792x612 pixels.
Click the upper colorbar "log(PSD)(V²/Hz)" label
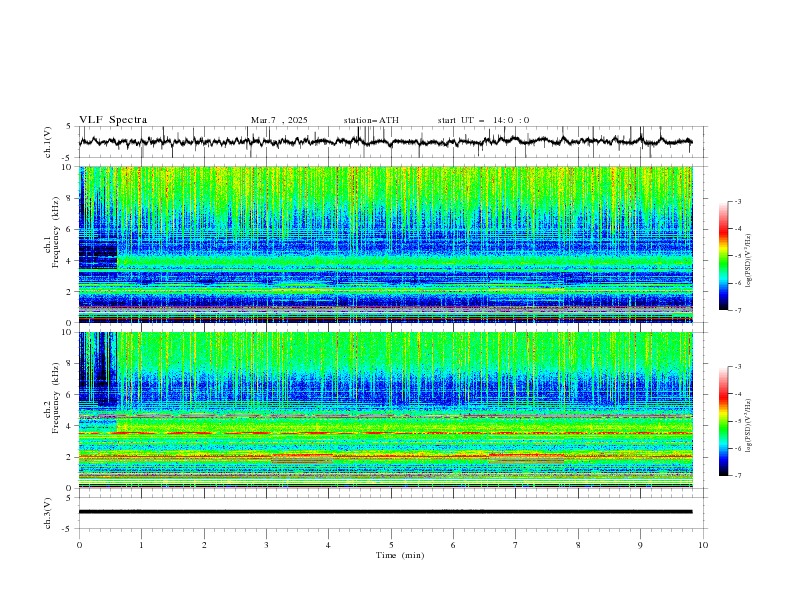pos(749,261)
